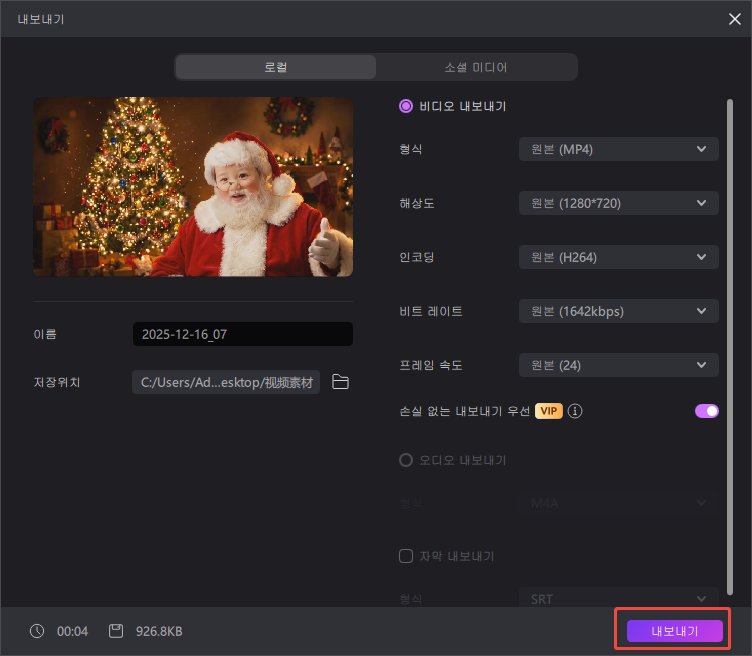Click the 손실 없는 내보내기 우선 label
Screen dimensions: 752x656
pos(464,411)
